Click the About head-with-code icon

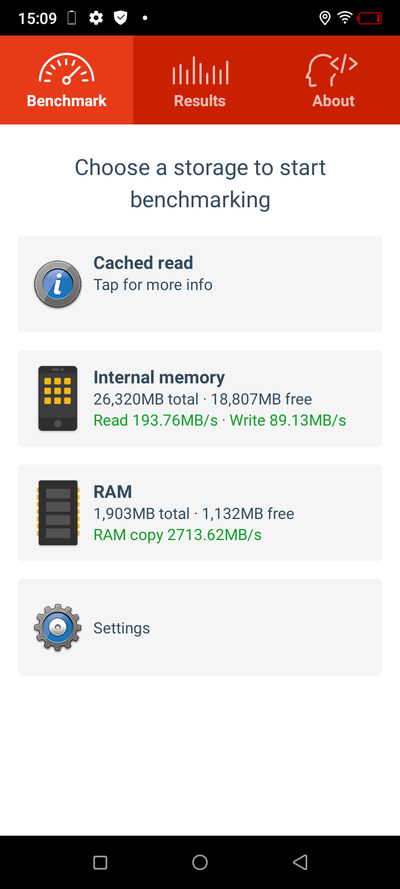click(x=331, y=71)
